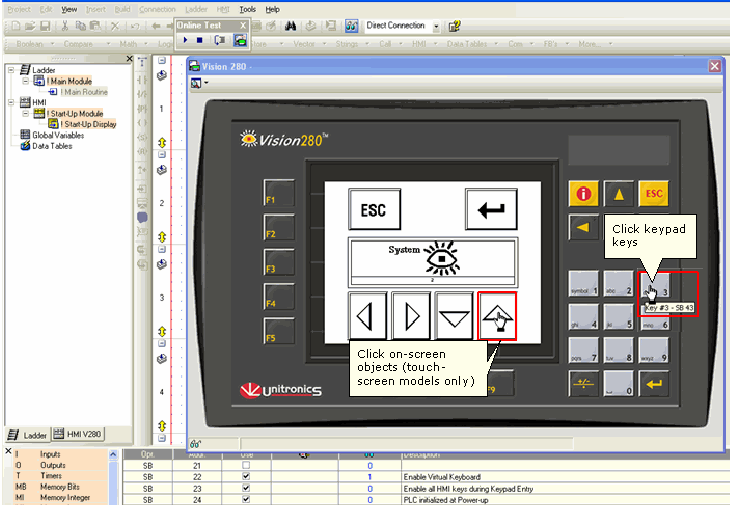Screen dimensions: 730x505
Task: Switch to the HMI V280 tab
Action: [78, 434]
